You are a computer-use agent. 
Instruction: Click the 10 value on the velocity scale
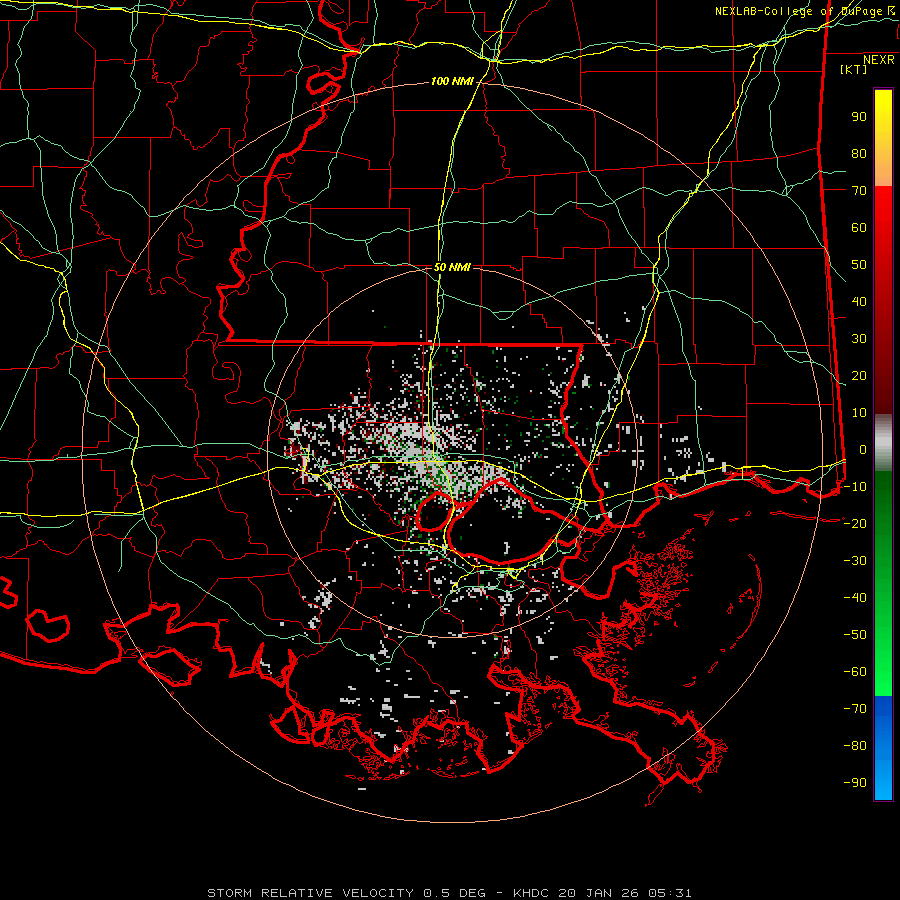click(x=859, y=413)
